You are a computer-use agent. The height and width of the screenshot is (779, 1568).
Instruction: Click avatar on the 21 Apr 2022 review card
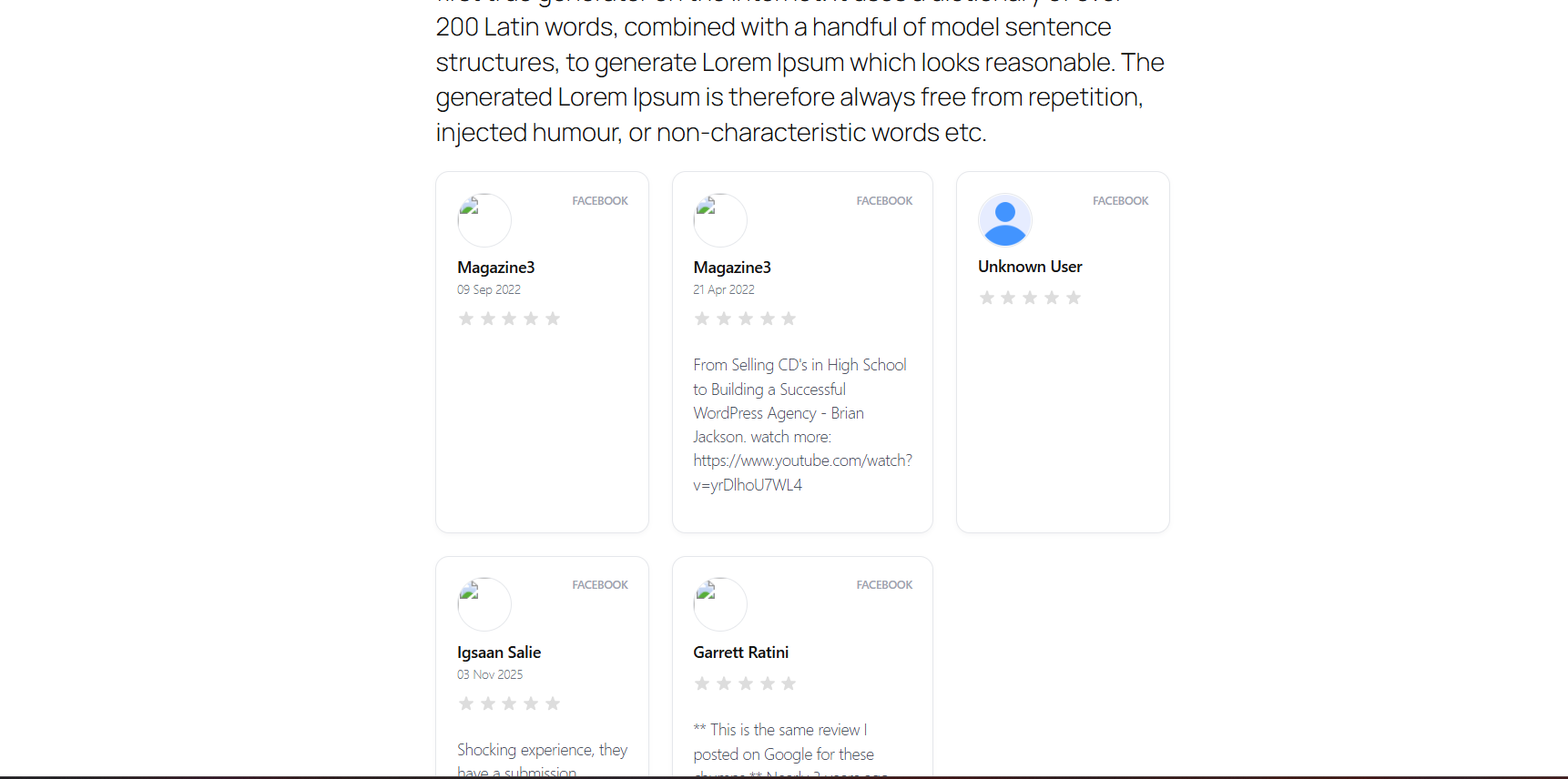click(x=719, y=220)
